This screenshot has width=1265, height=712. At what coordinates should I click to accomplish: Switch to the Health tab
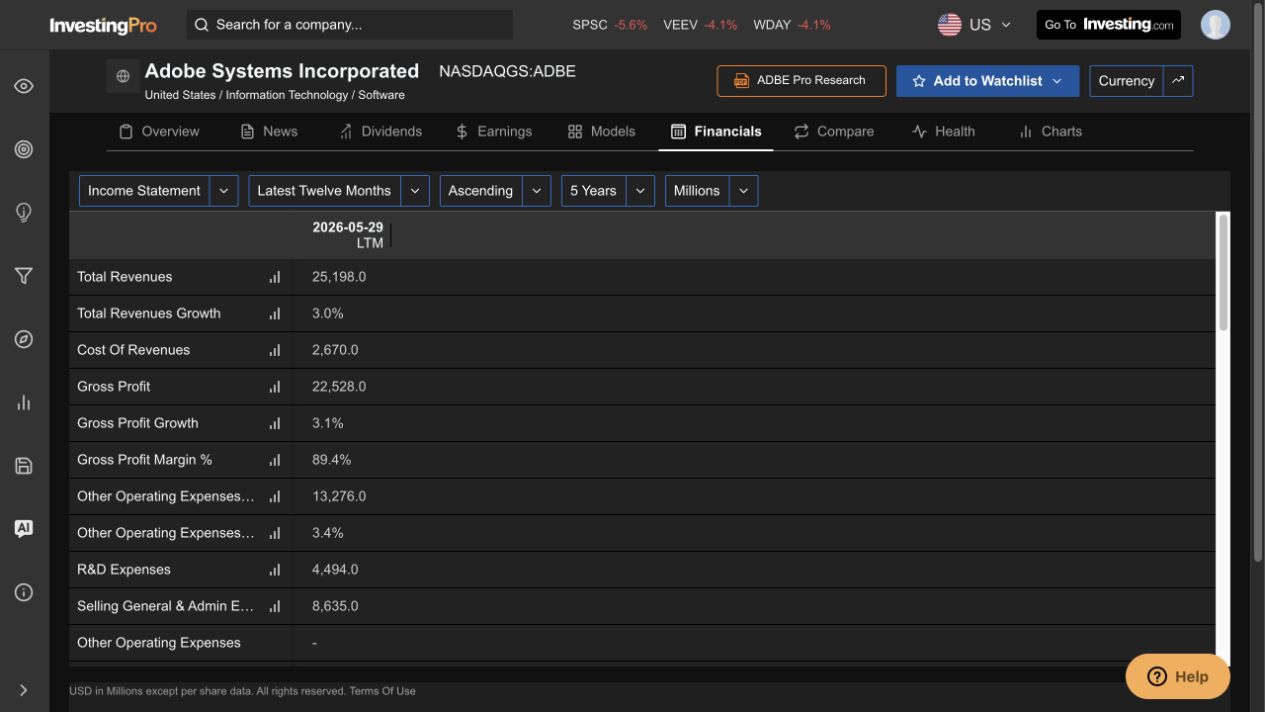point(943,131)
